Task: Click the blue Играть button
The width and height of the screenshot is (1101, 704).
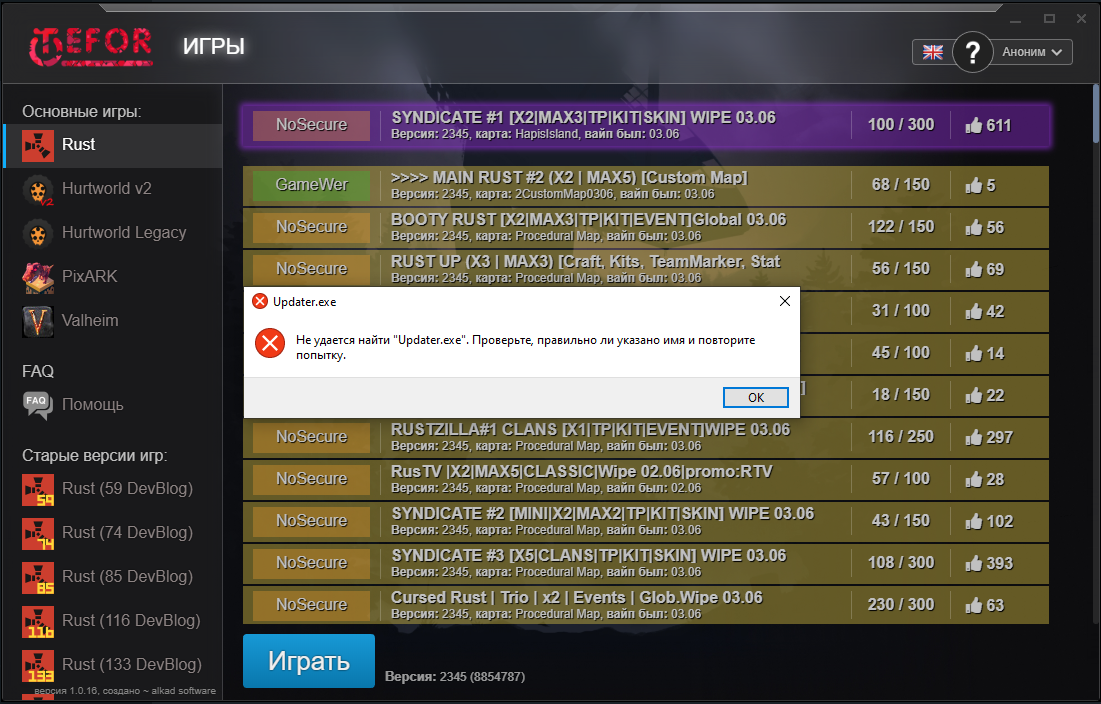Action: pyautogui.click(x=309, y=661)
